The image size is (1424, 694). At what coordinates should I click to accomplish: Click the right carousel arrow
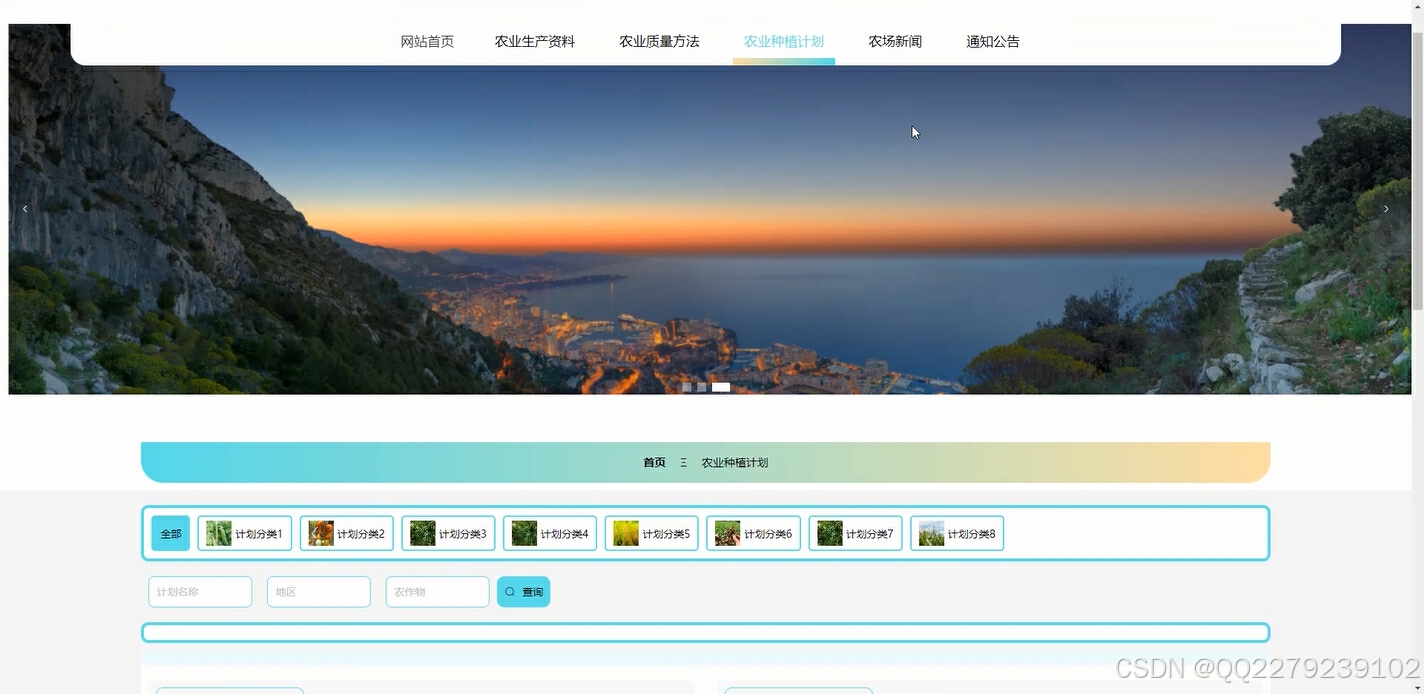click(x=1386, y=209)
